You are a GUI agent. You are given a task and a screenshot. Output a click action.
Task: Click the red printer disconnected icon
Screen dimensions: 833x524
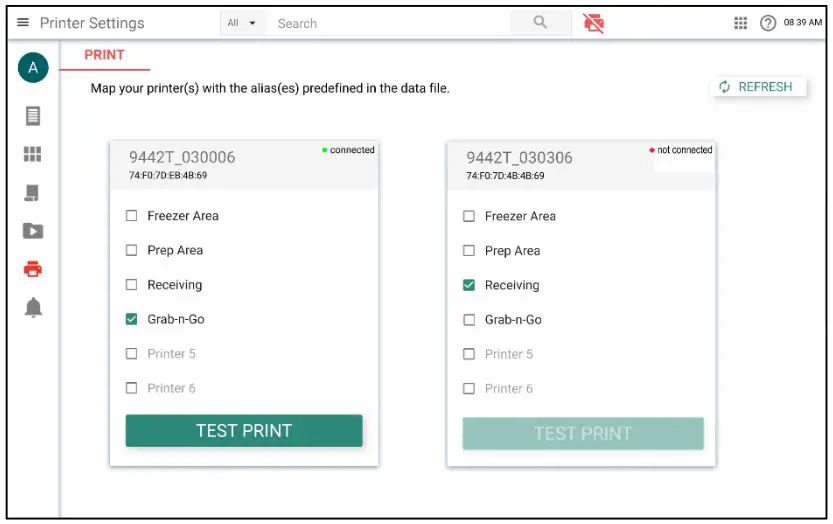[594, 23]
